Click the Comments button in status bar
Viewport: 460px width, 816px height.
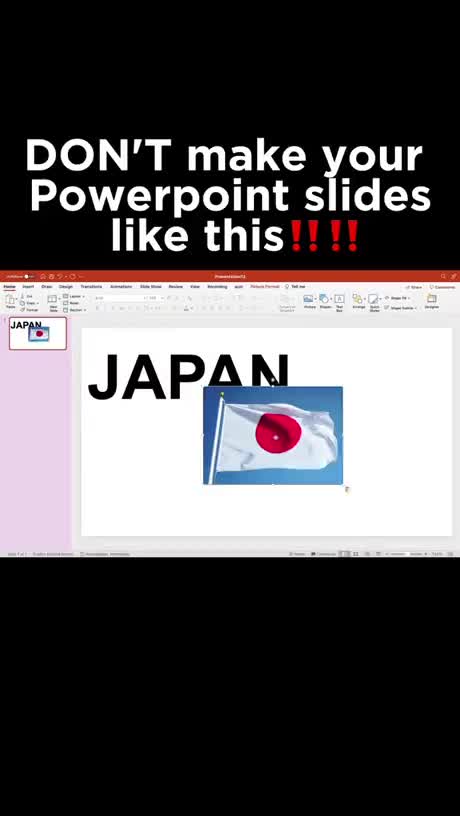click(x=324, y=554)
